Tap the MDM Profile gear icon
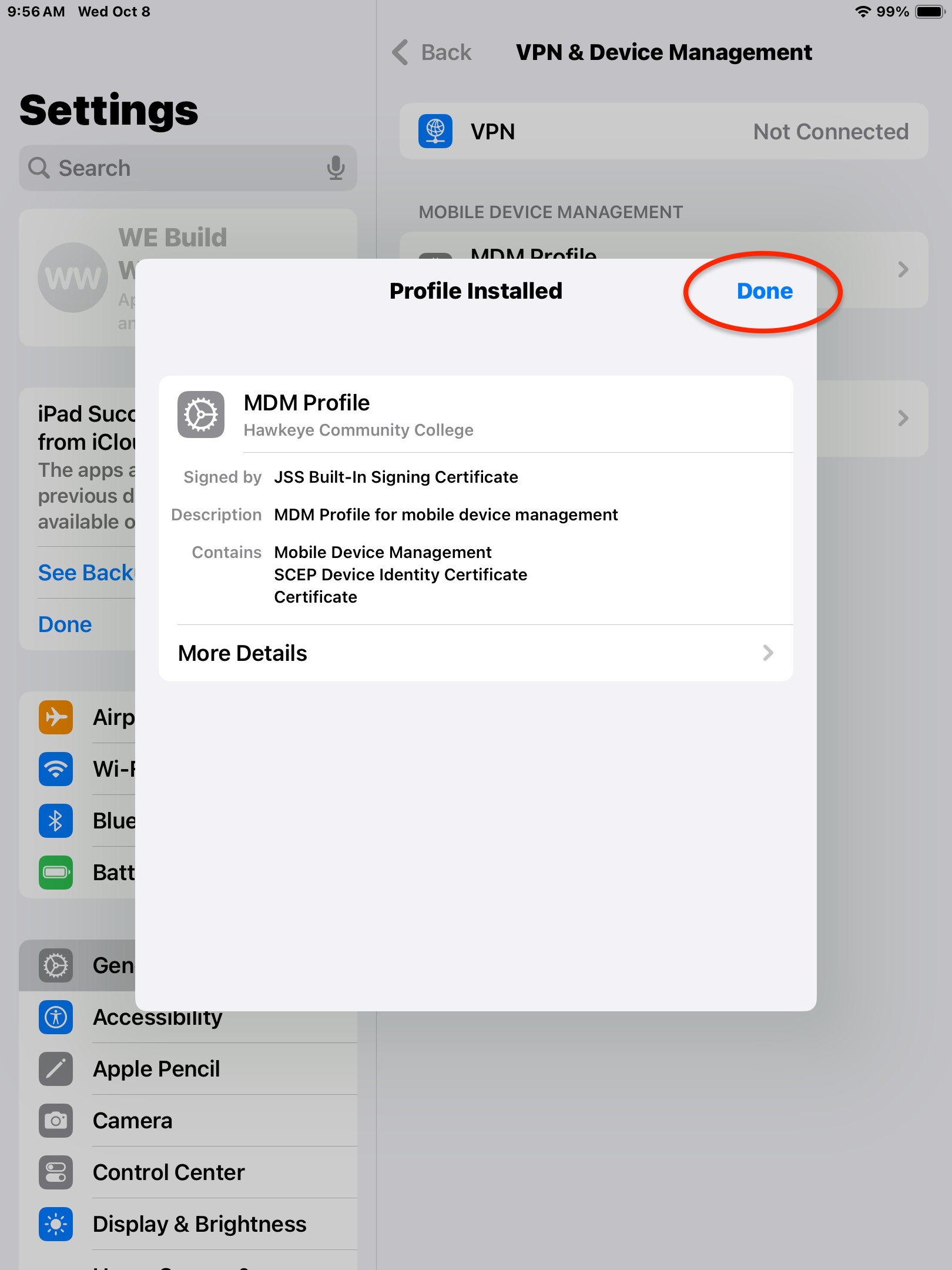The width and height of the screenshot is (952, 1270). tap(201, 415)
